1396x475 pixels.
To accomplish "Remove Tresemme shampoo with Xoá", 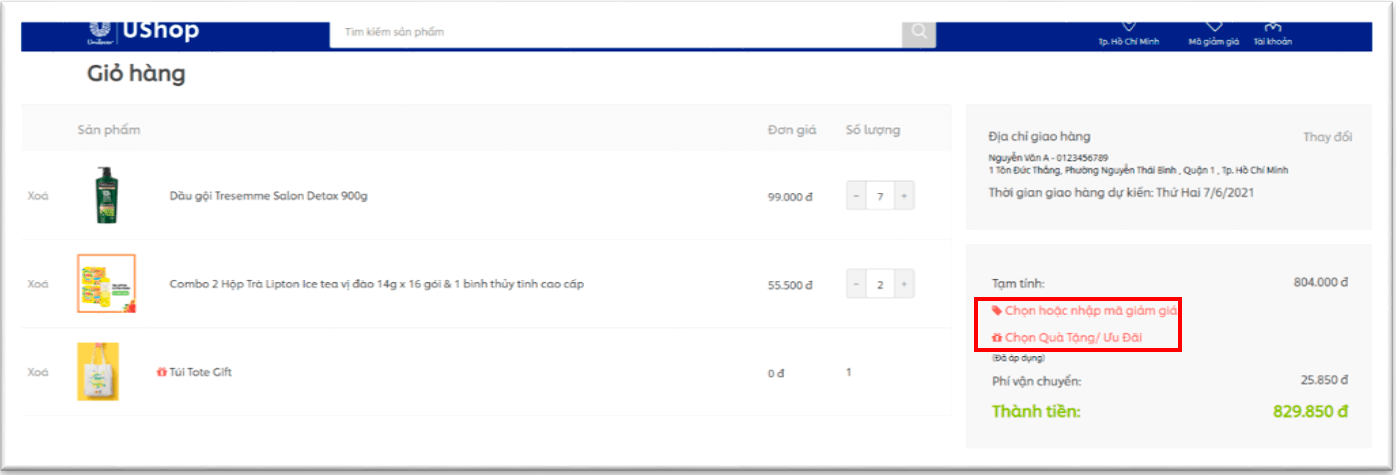I will click(38, 196).
